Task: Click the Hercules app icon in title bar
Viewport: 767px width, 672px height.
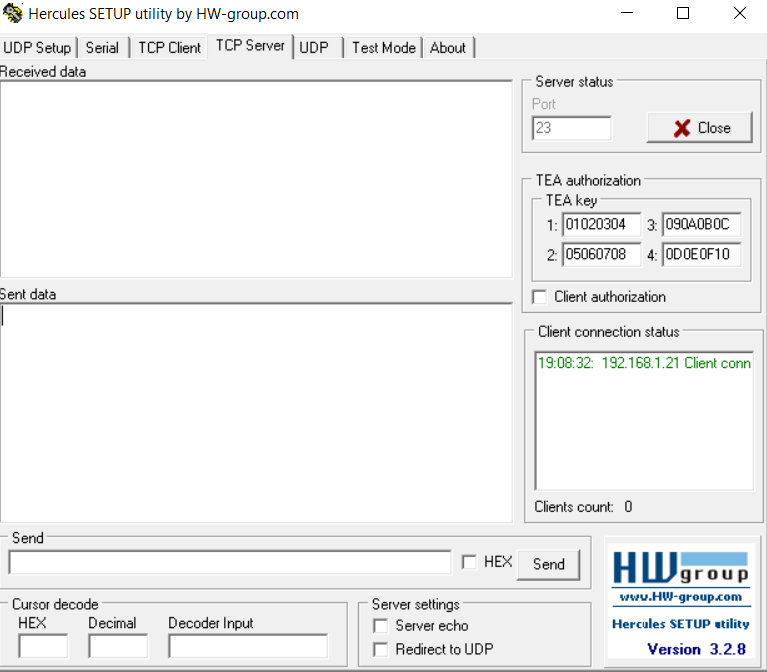Action: [x=13, y=14]
